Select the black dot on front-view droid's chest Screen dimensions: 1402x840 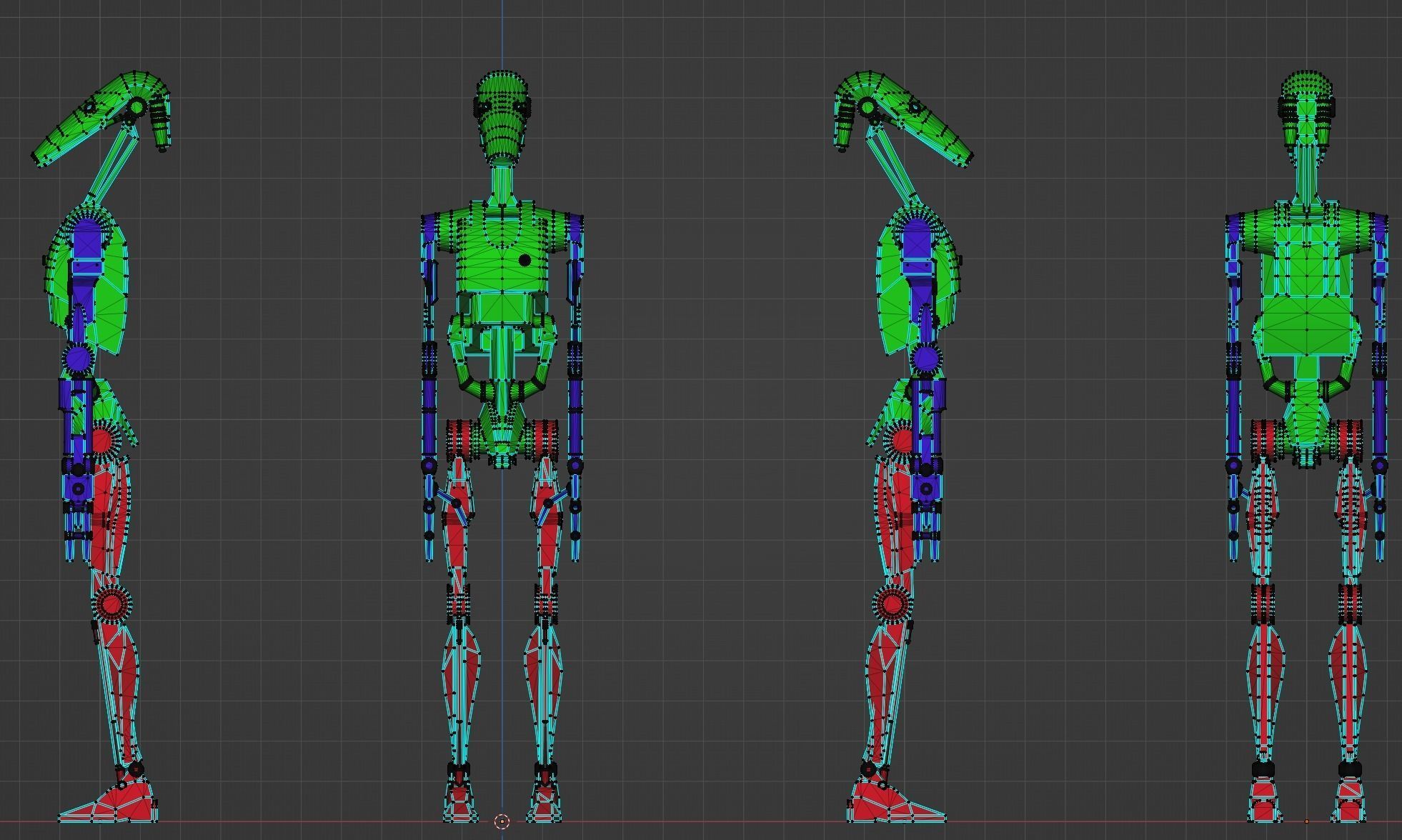[x=524, y=261]
